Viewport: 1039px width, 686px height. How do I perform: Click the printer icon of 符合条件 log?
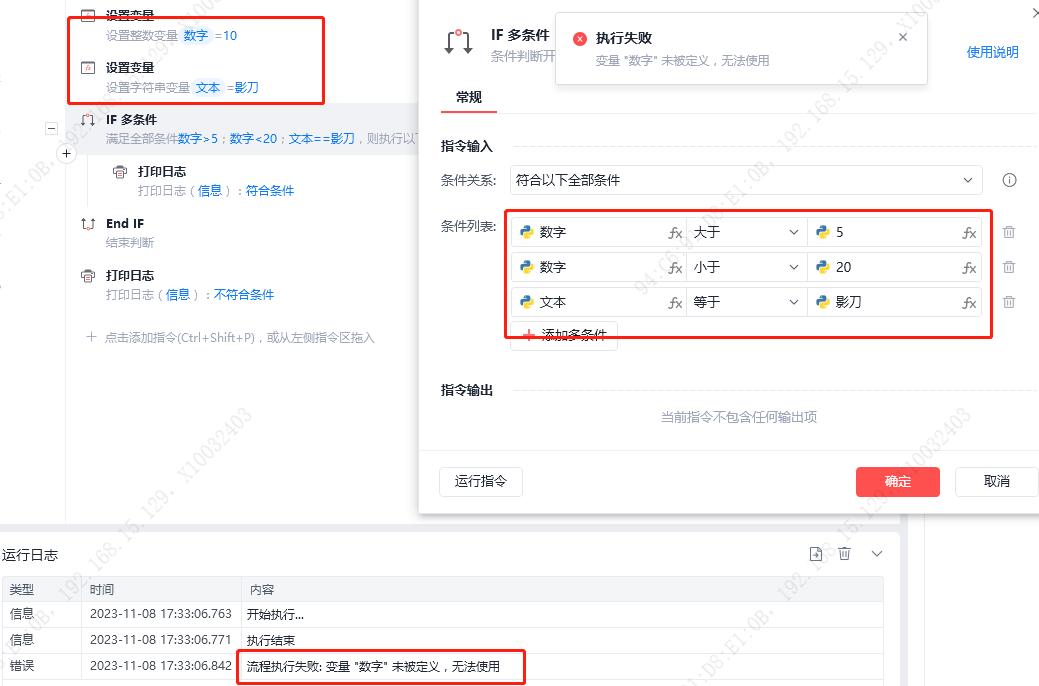tap(120, 172)
